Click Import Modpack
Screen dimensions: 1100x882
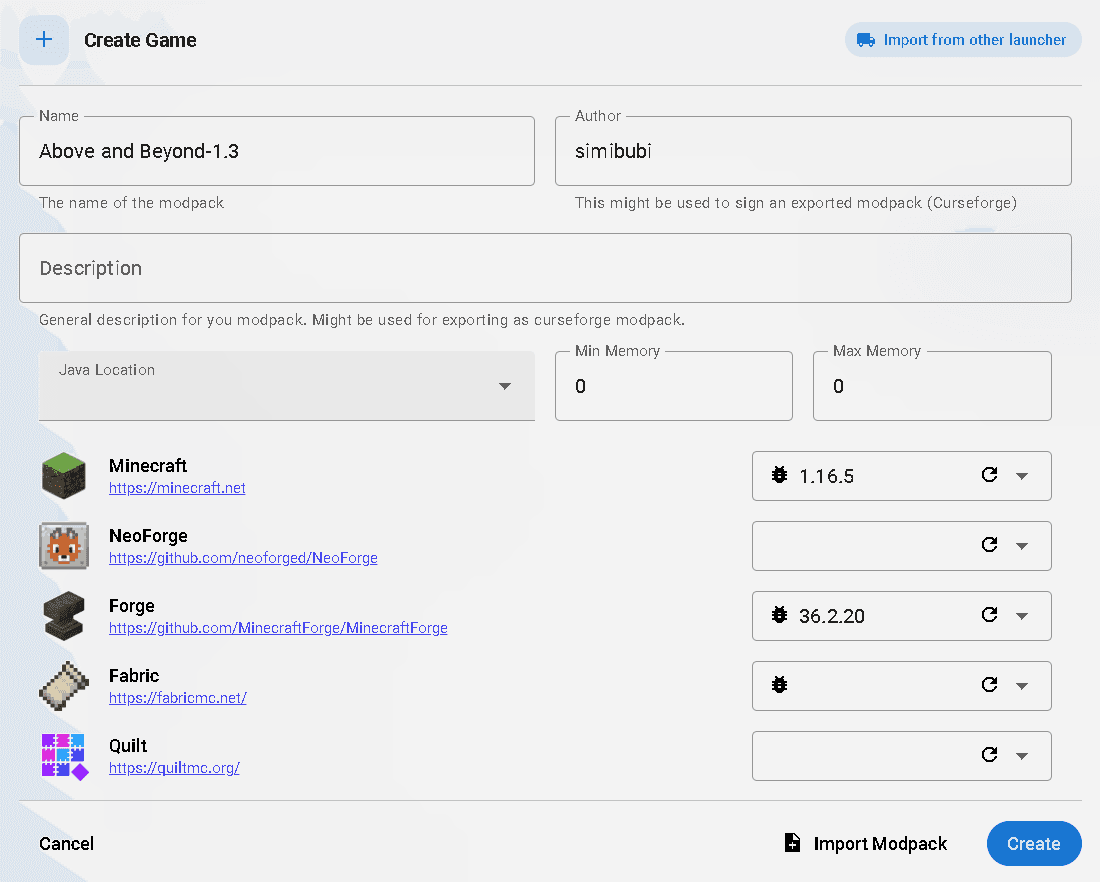point(866,843)
